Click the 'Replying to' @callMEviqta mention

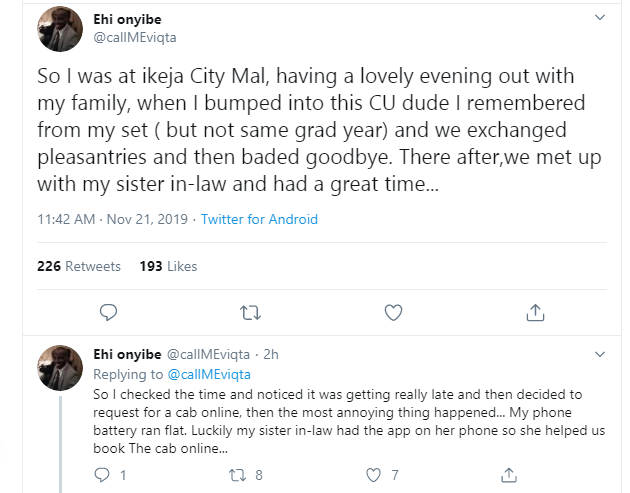point(211,374)
